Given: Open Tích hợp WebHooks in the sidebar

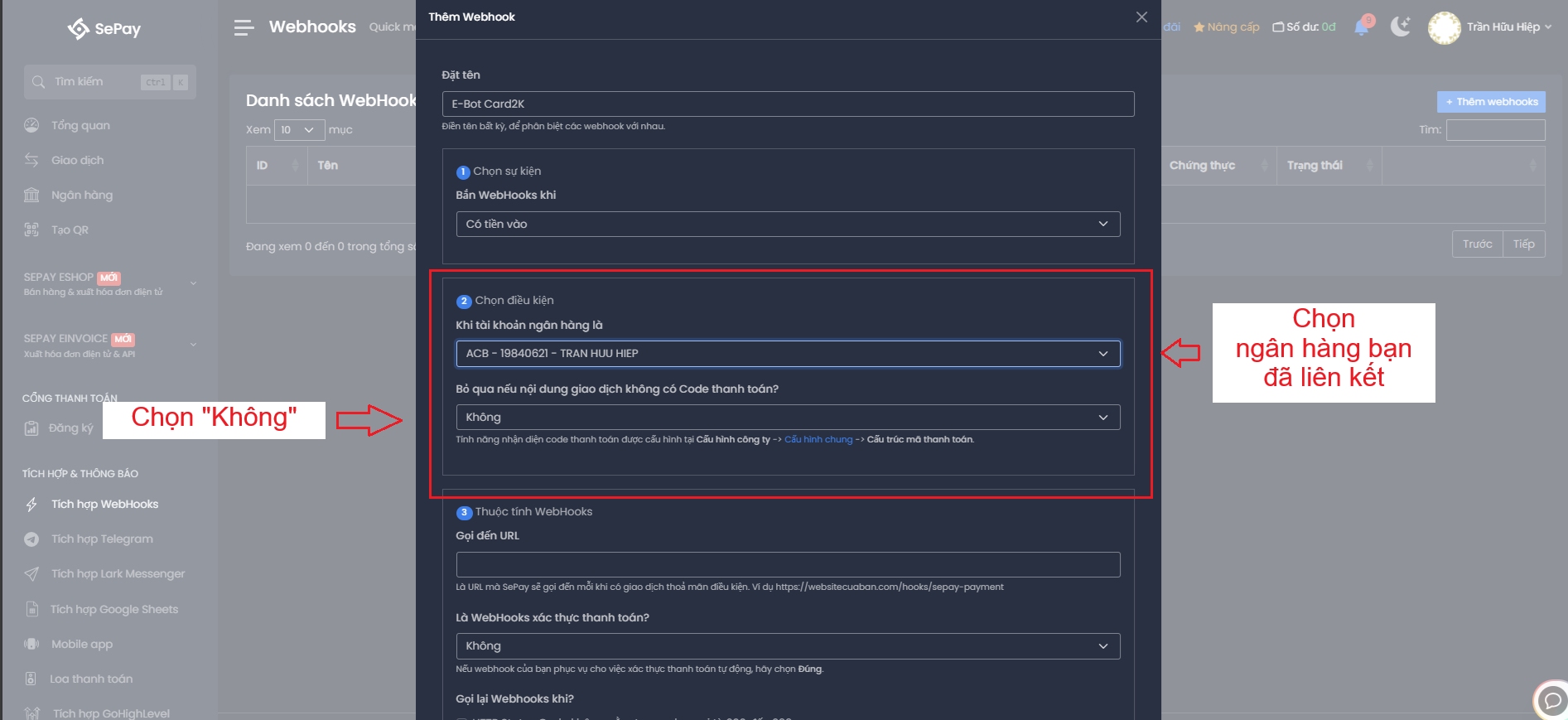Looking at the screenshot, I should pyautogui.click(x=104, y=505).
